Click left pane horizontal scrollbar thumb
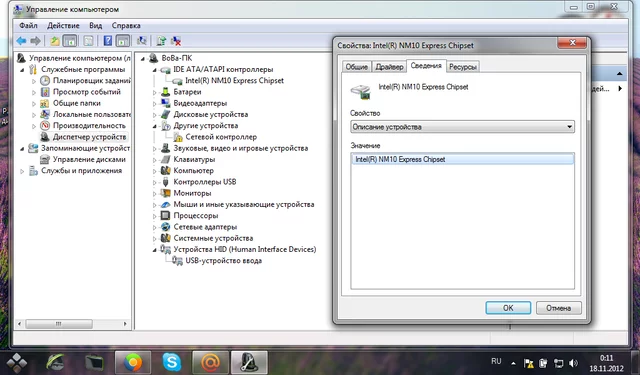 [59, 324]
